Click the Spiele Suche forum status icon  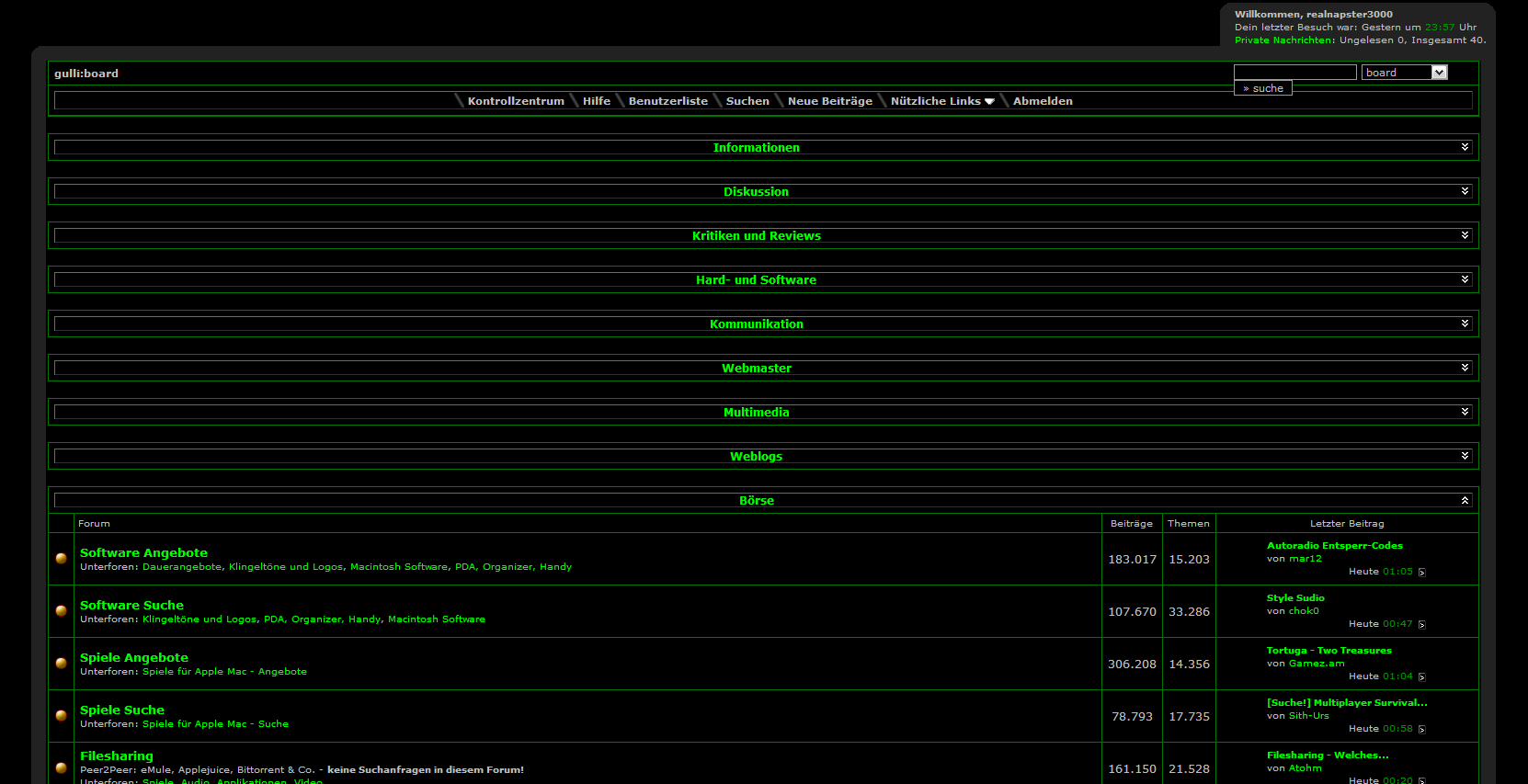point(62,716)
